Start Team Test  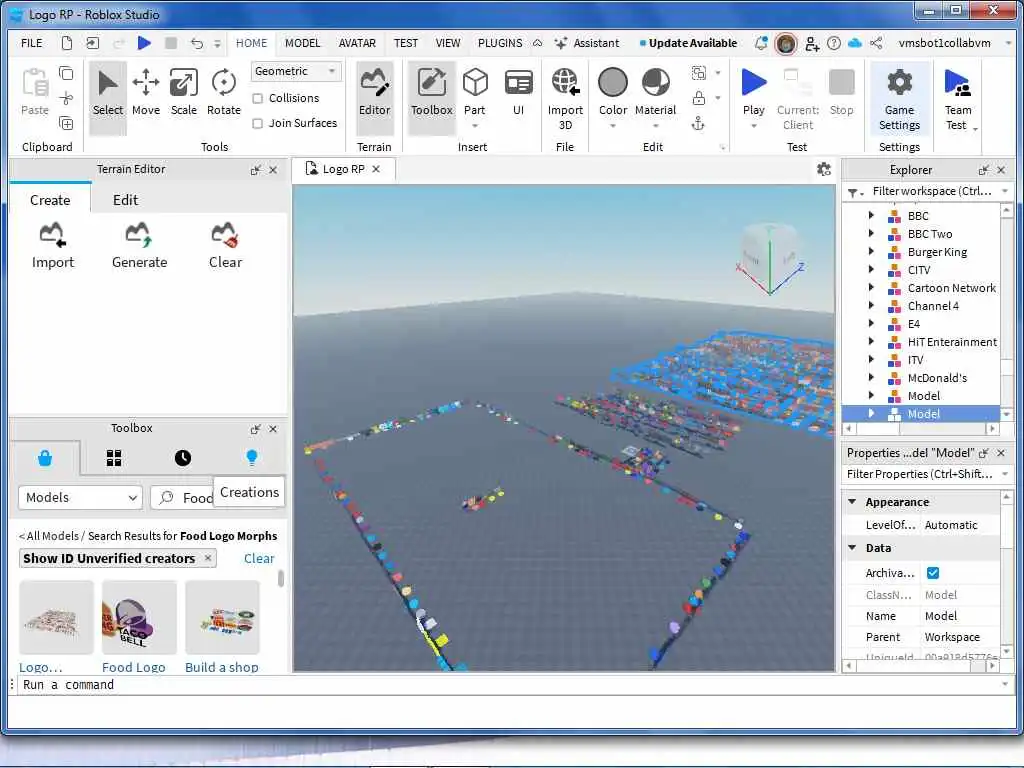click(958, 99)
